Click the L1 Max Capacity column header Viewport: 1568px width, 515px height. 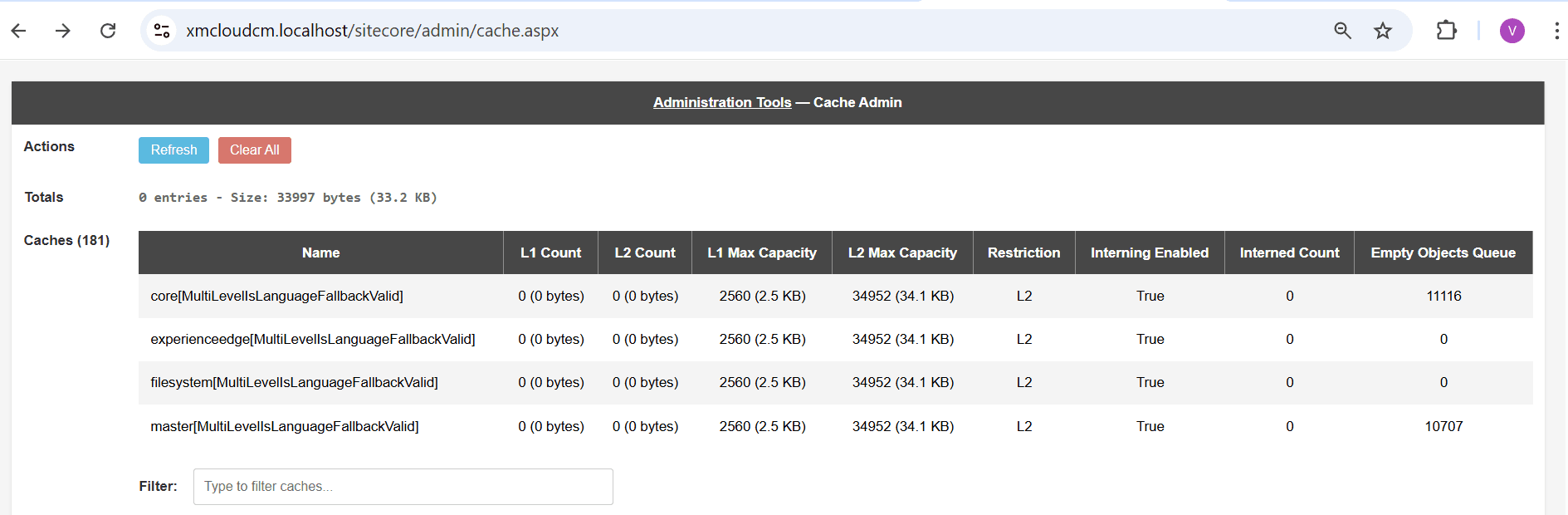[762, 253]
